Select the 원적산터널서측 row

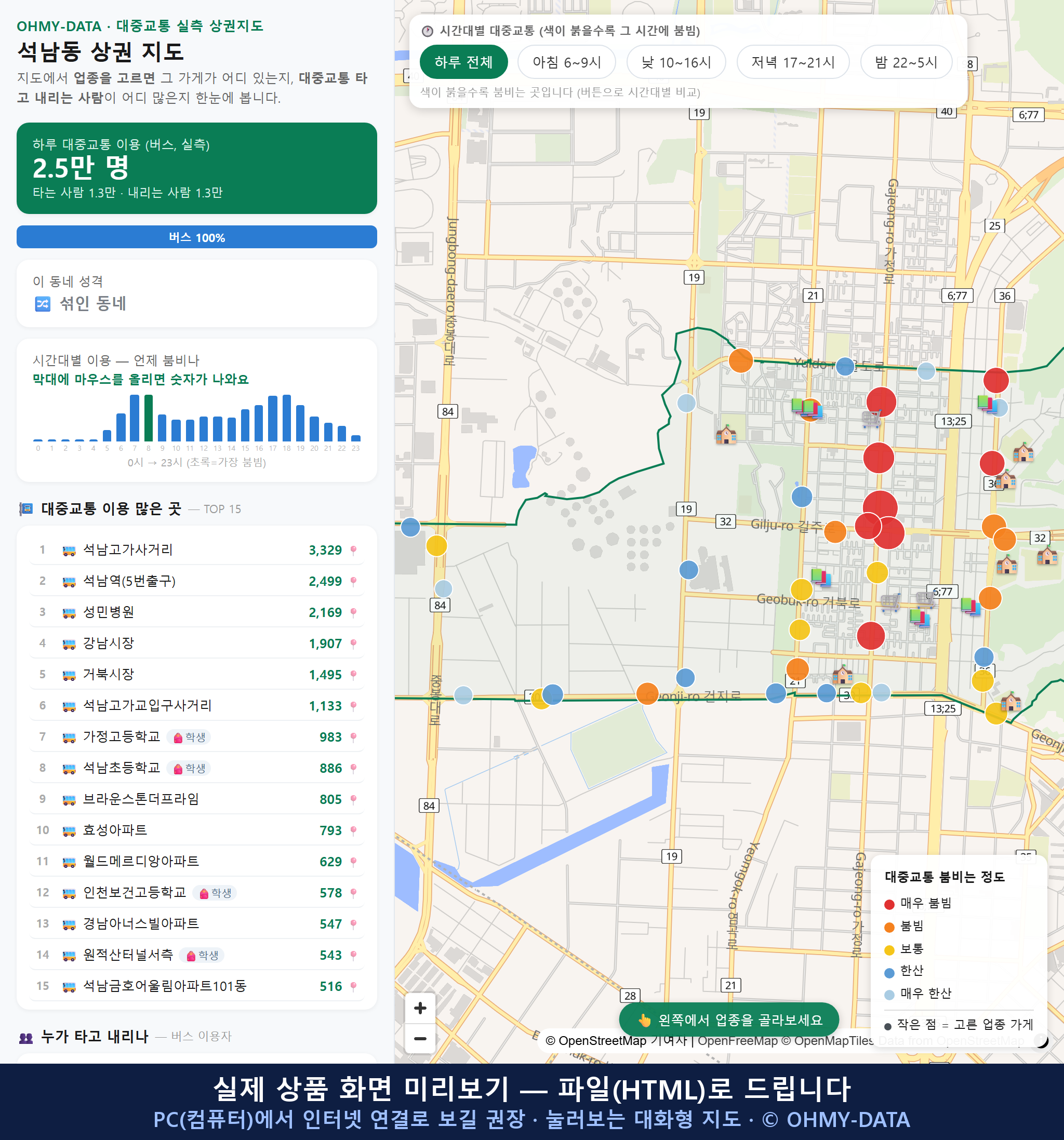197,954
